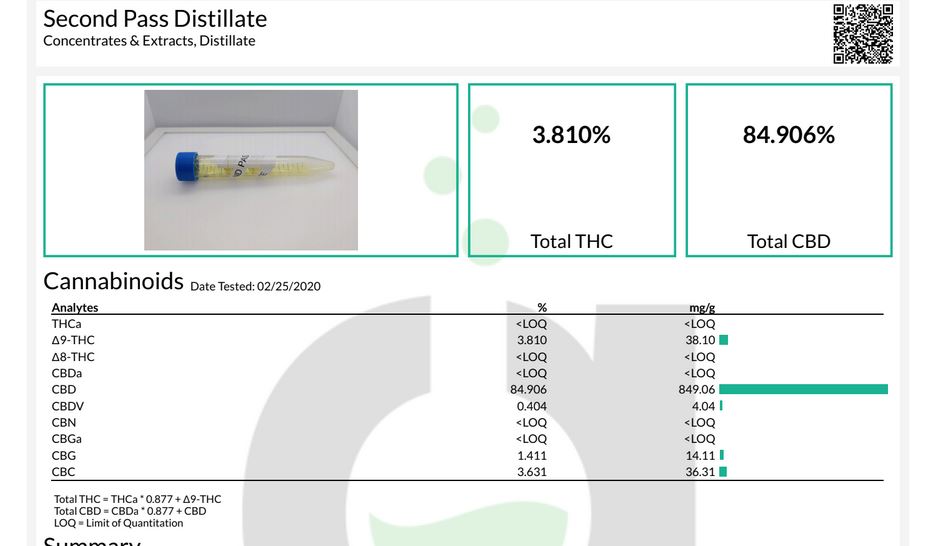Click the 84.906% Total CBD value

point(788,135)
